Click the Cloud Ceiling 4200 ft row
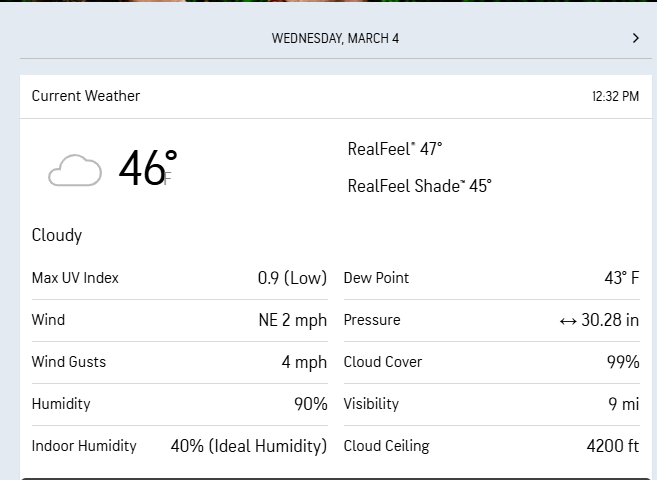Screen dimensions: 657x480 pos(491,446)
